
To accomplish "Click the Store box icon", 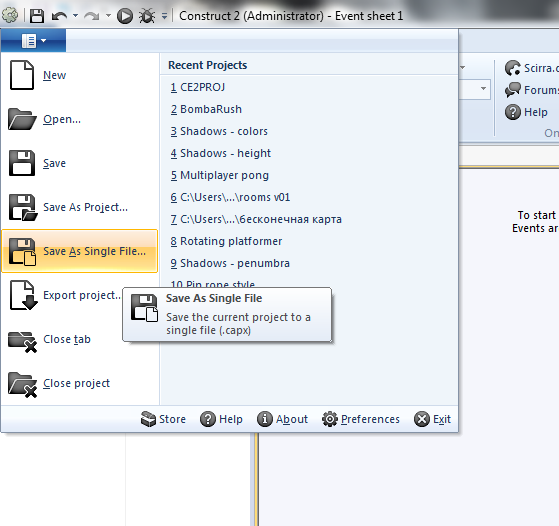I will click(148, 419).
